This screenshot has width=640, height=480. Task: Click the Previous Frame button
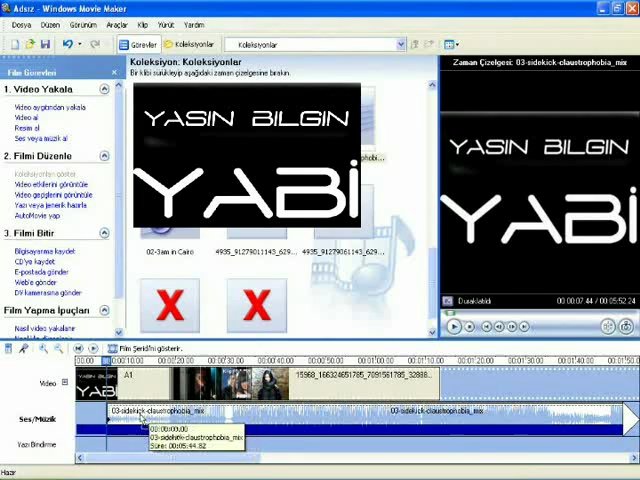(x=499, y=327)
